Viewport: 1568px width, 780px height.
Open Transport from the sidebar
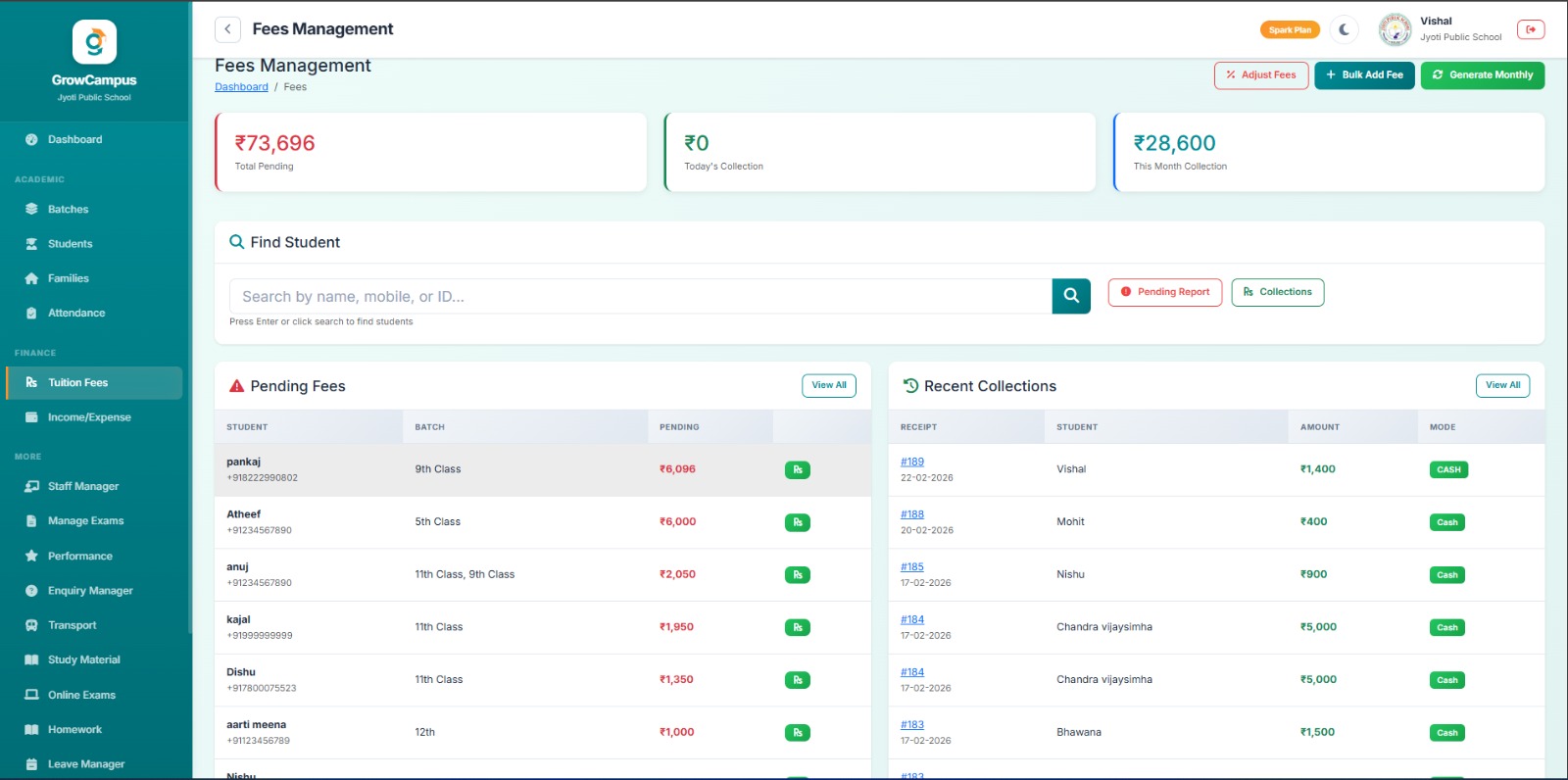click(72, 625)
